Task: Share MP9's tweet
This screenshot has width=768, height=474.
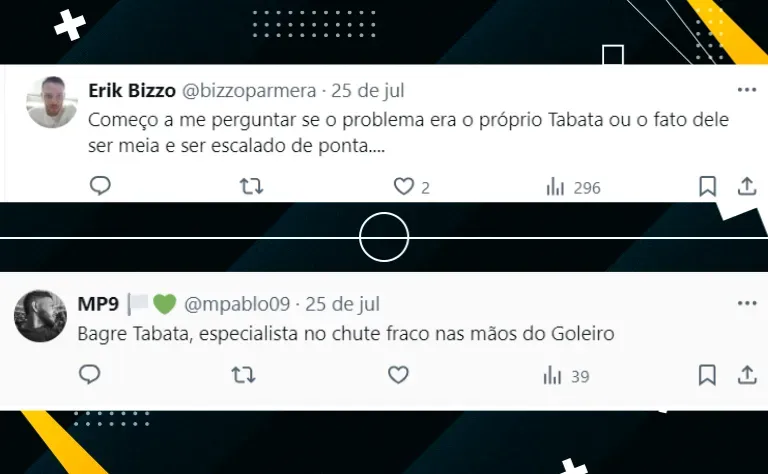Action: pyautogui.click(x=747, y=375)
